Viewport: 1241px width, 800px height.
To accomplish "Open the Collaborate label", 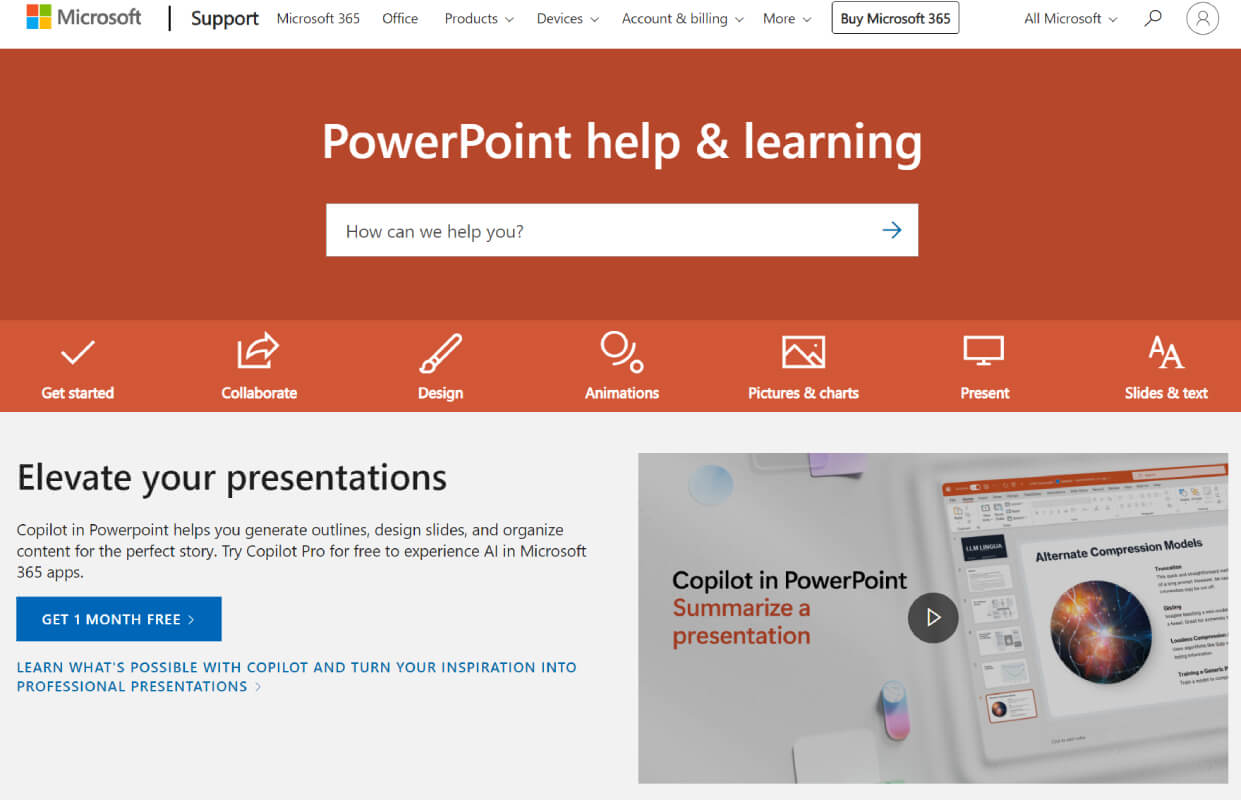I will tap(259, 393).
